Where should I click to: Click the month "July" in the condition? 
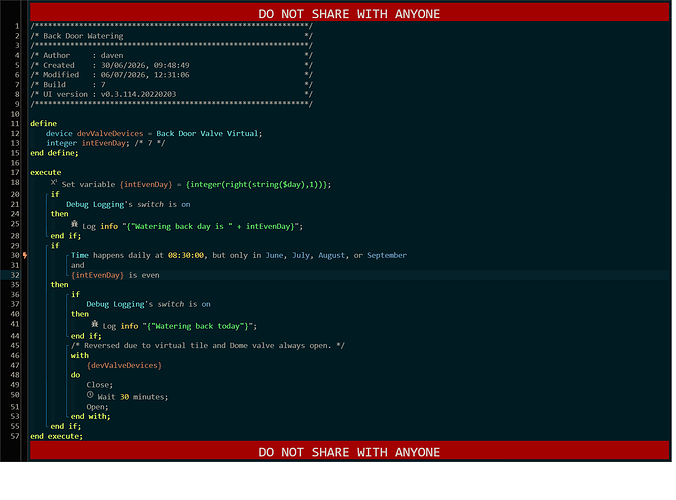(301, 255)
